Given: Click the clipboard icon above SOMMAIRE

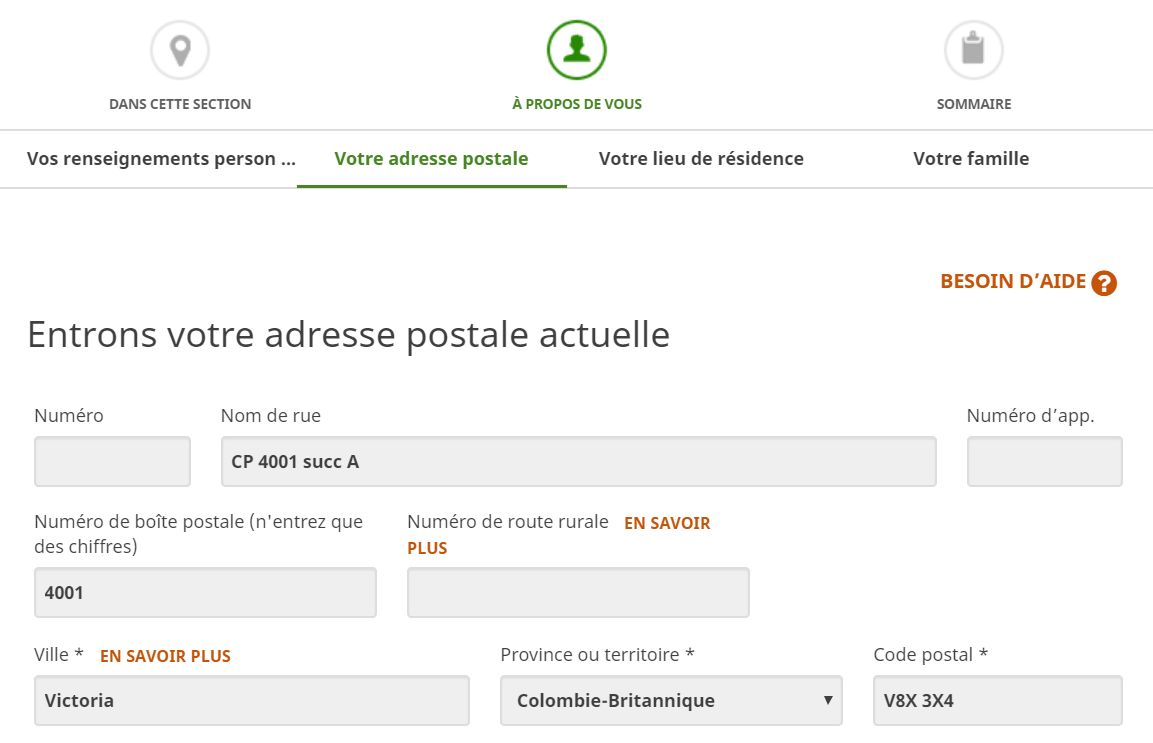Looking at the screenshot, I should [973, 48].
